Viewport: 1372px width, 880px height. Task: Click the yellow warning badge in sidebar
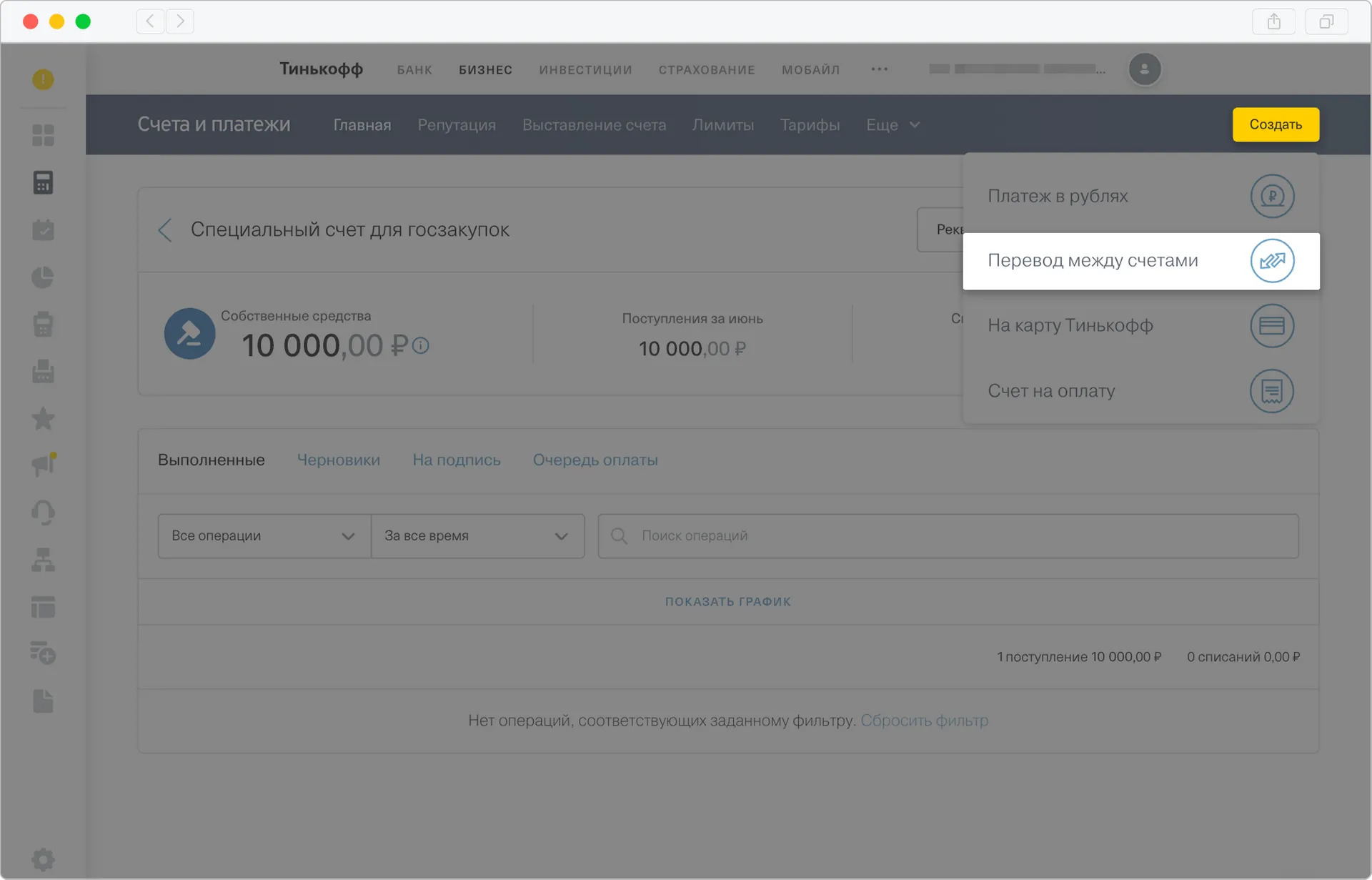click(x=43, y=79)
